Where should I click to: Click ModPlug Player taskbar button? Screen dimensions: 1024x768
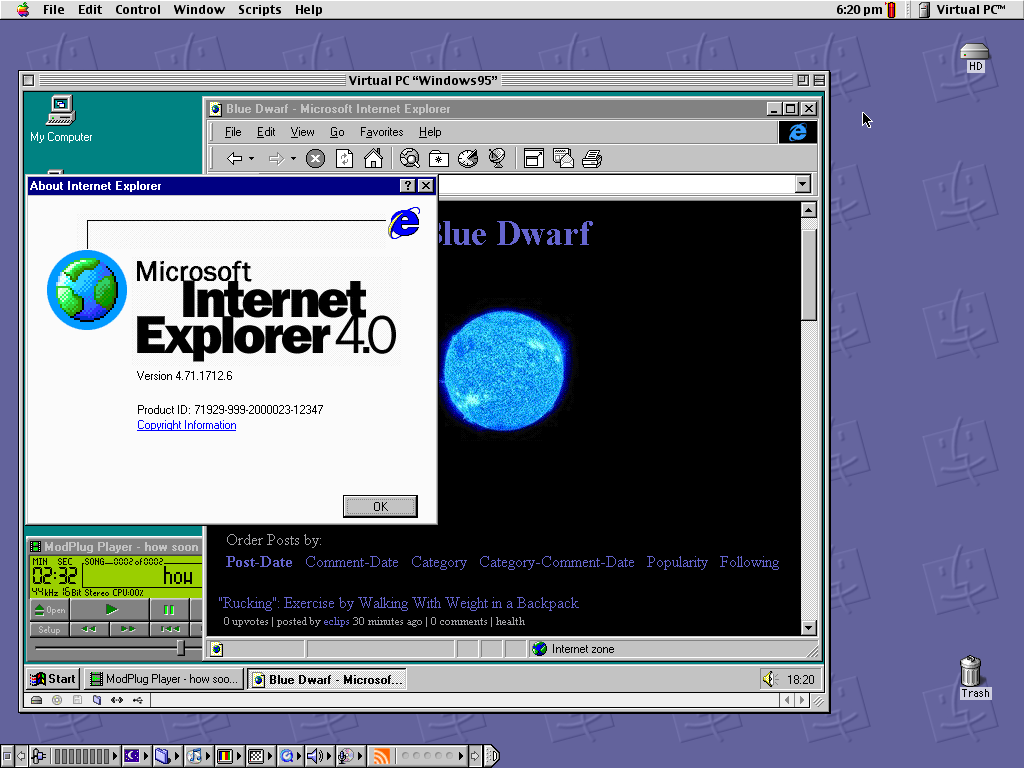[165, 679]
